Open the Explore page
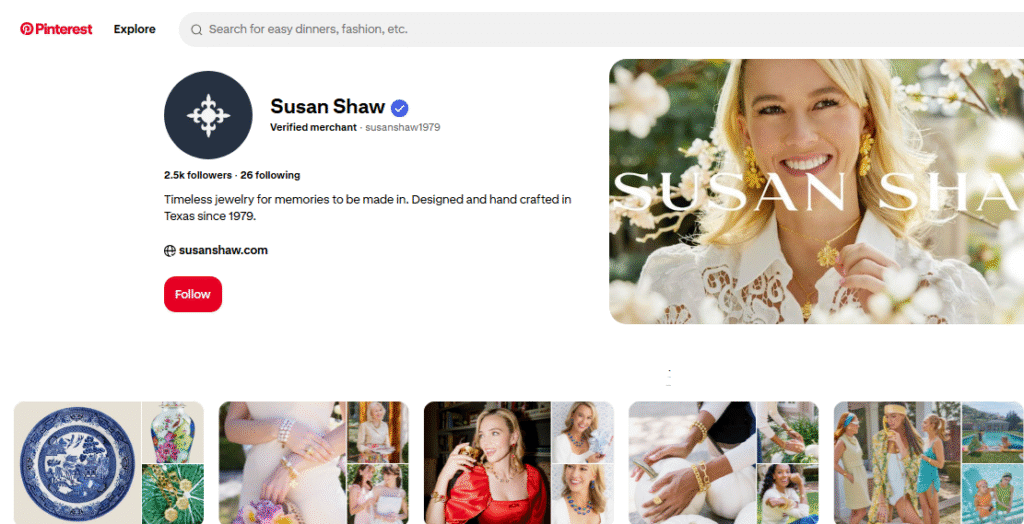The width and height of the screenshot is (1024, 524). pyautogui.click(x=135, y=29)
